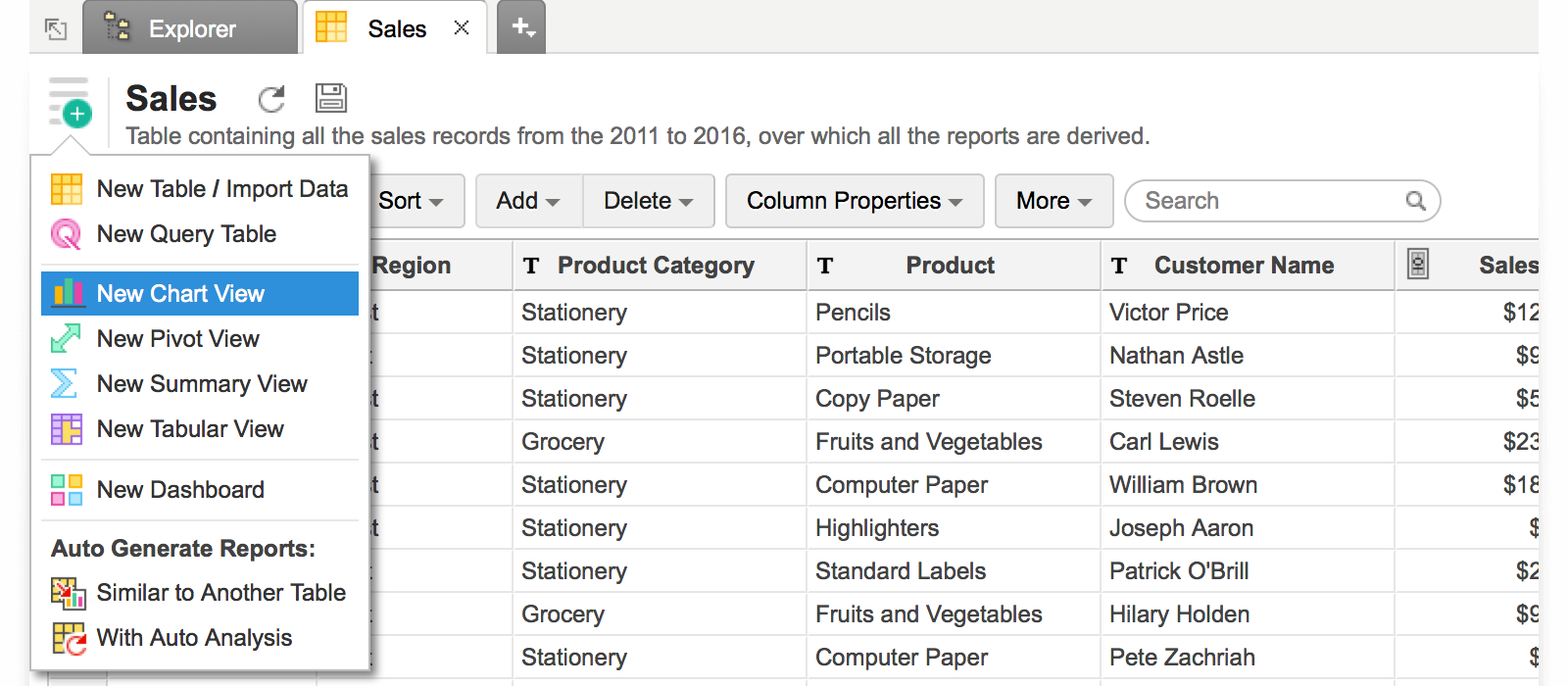Screen dimensions: 1568x686
Task: Click the refresh icon beside Sales title
Action: pos(271,99)
